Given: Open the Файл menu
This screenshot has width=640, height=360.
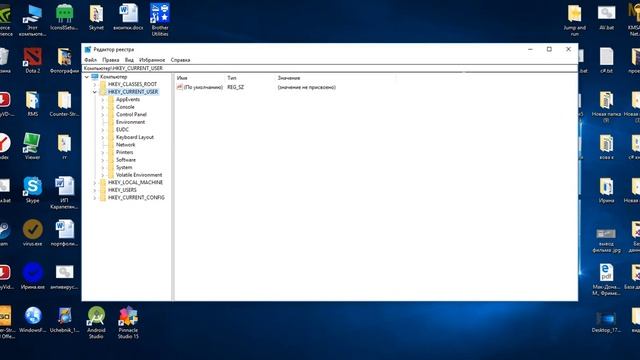Looking at the screenshot, I should tap(91, 60).
